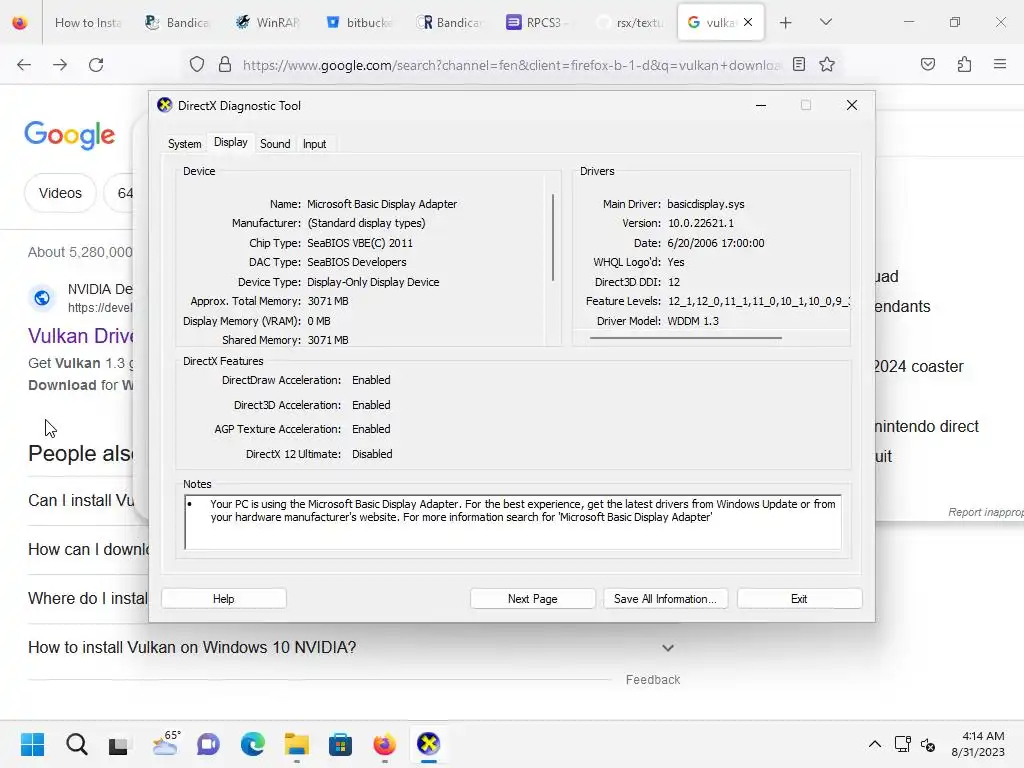Click the Firefox logo in the tab bar
The height and width of the screenshot is (768, 1024).
point(20,23)
